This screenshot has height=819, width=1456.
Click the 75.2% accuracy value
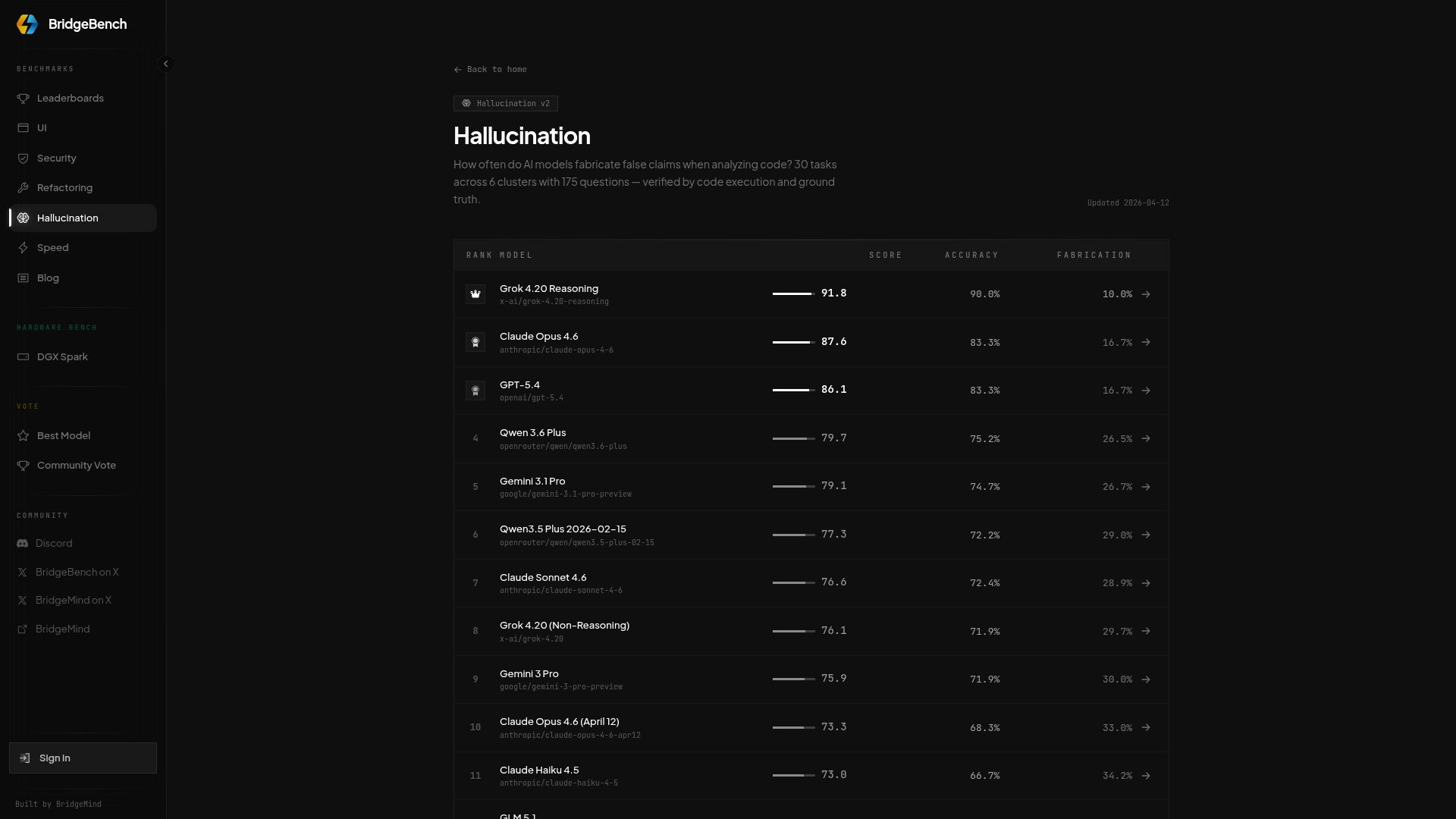pos(985,439)
